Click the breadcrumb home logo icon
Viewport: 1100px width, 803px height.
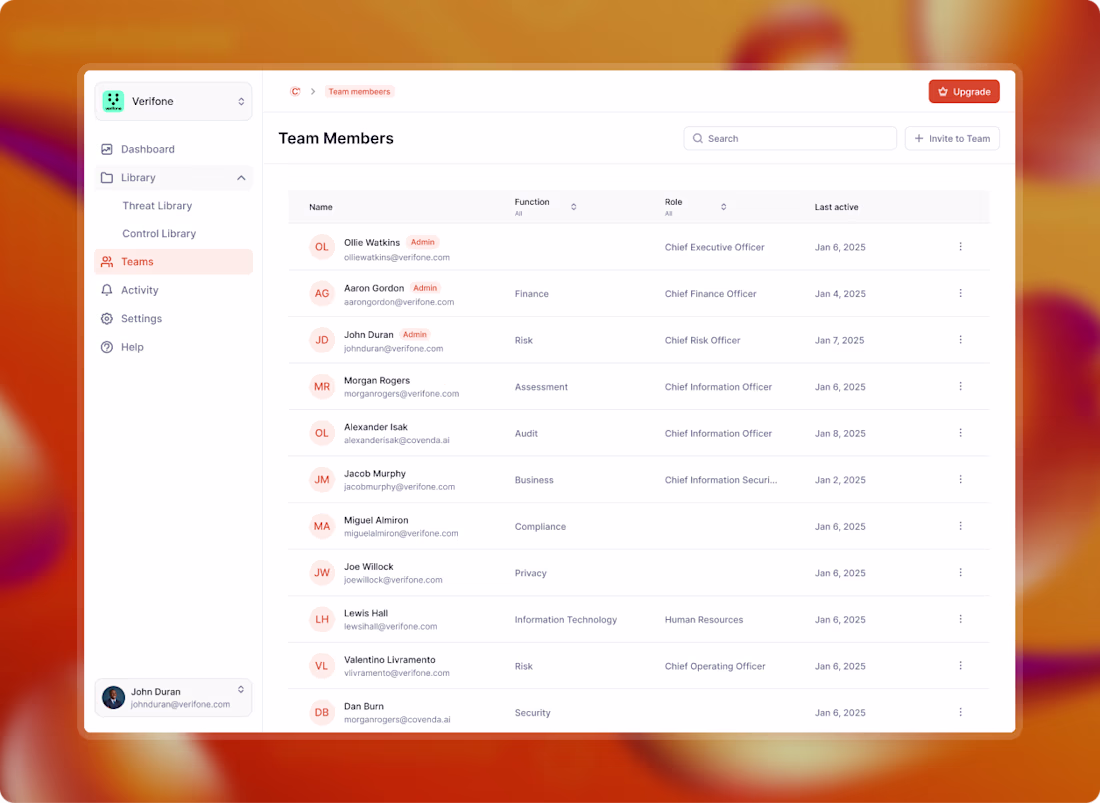pyautogui.click(x=295, y=92)
